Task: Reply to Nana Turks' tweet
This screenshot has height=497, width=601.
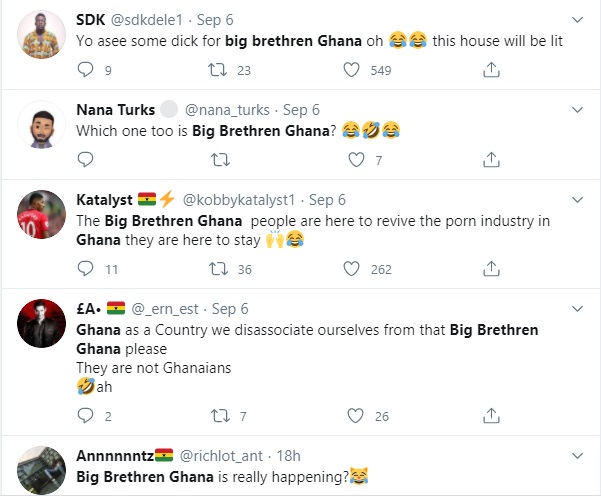Action: tap(85, 159)
